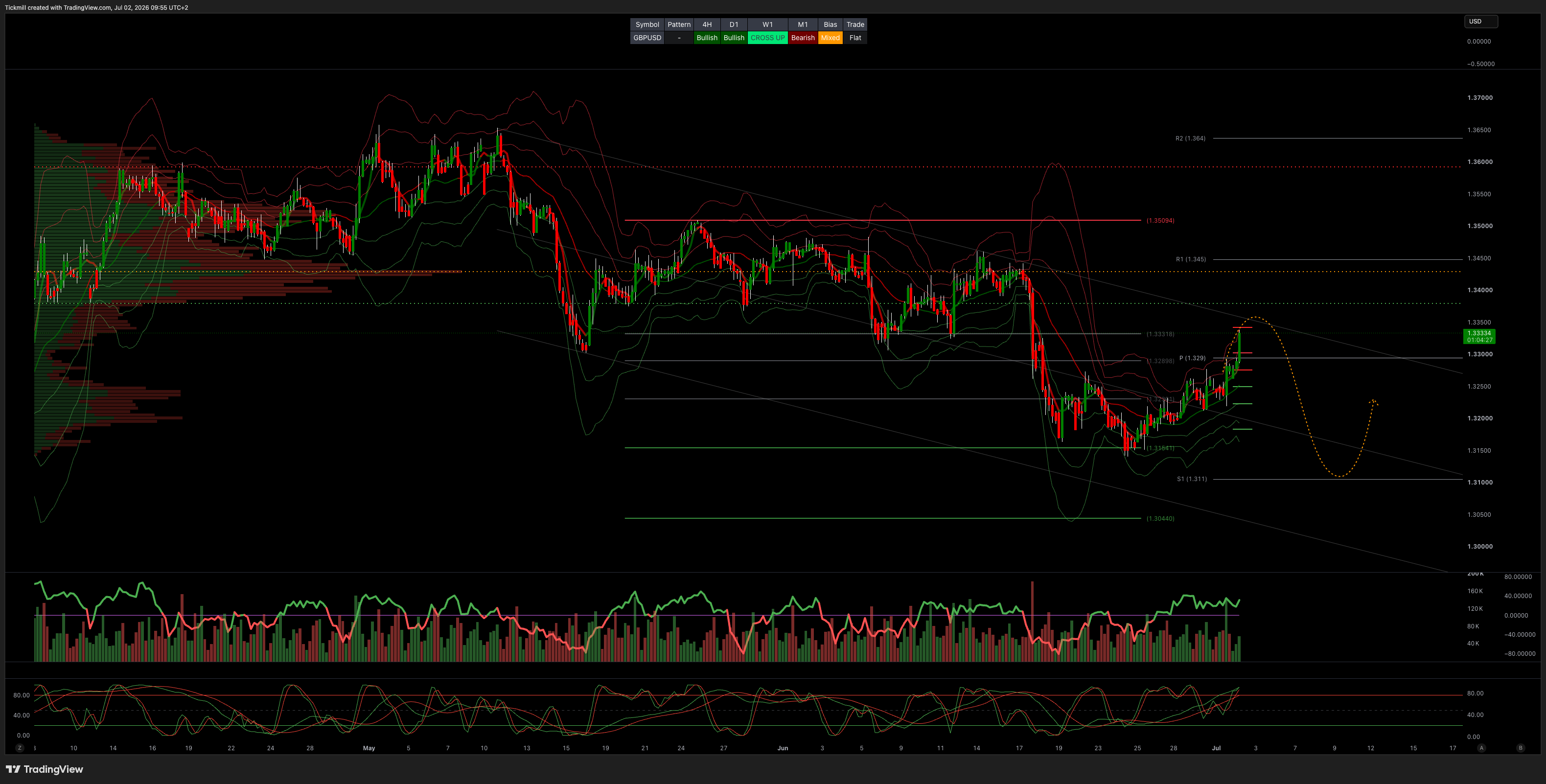Screen dimensions: 1546x784
Task: Open the USD currency selector
Action: point(1480,22)
